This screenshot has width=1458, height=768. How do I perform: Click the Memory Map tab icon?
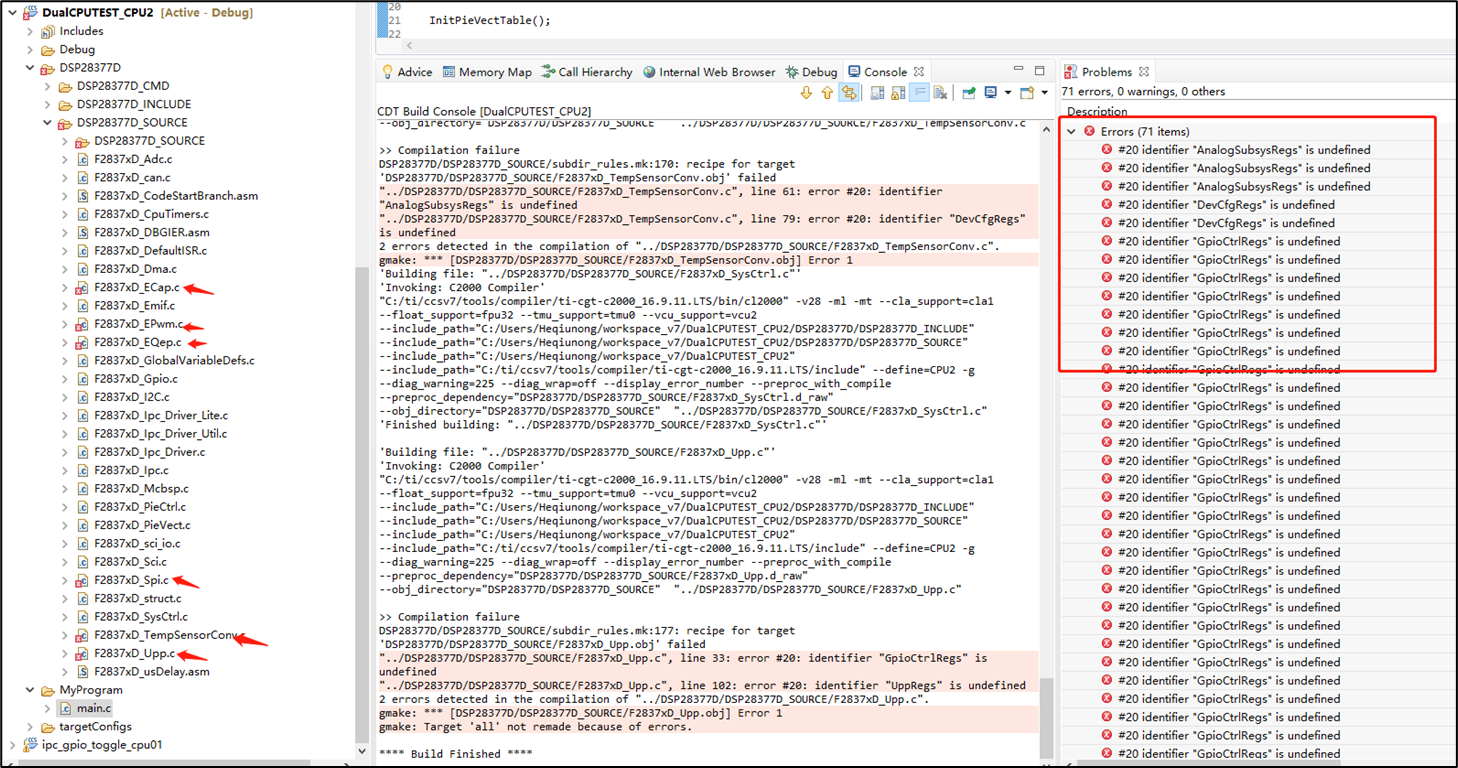click(450, 72)
